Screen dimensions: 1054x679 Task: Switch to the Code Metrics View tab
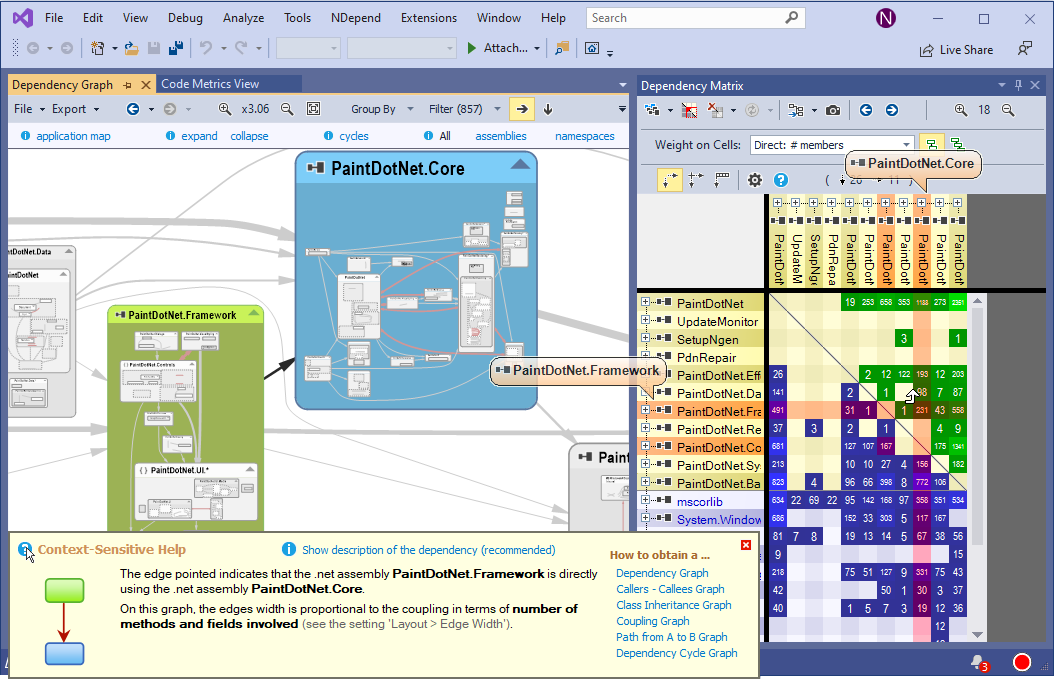(210, 84)
